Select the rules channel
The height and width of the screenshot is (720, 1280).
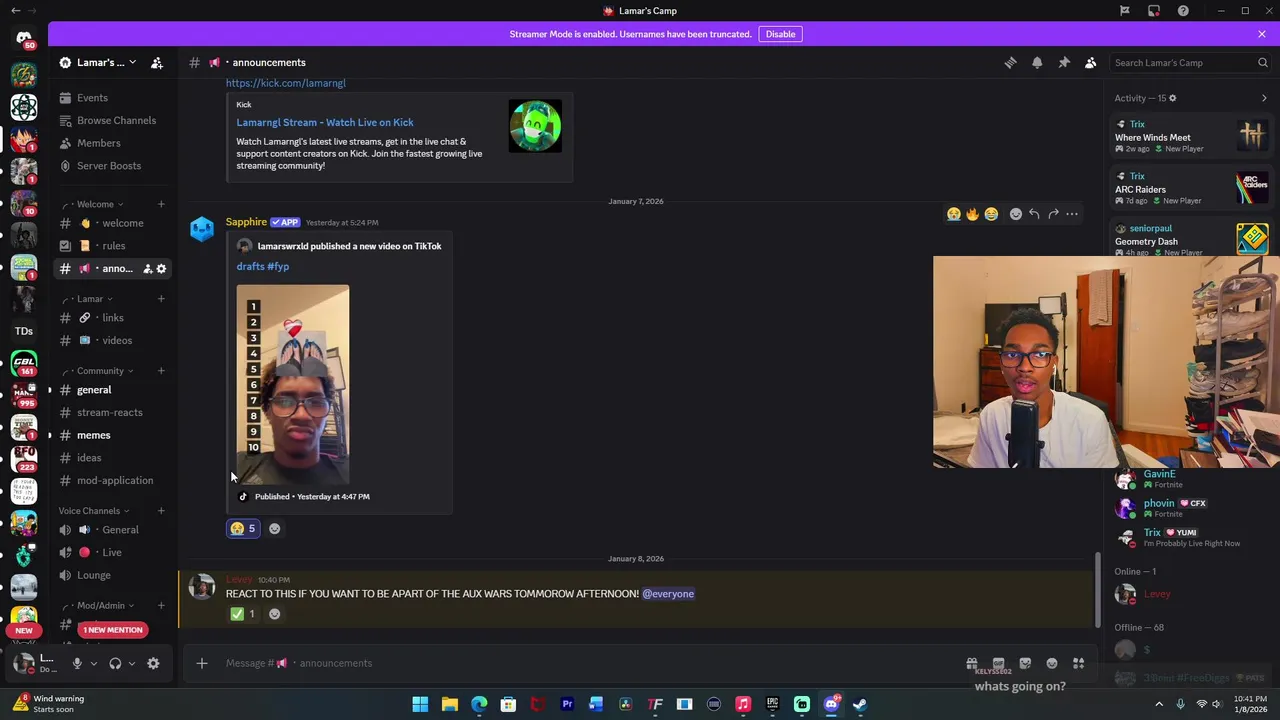112,246
